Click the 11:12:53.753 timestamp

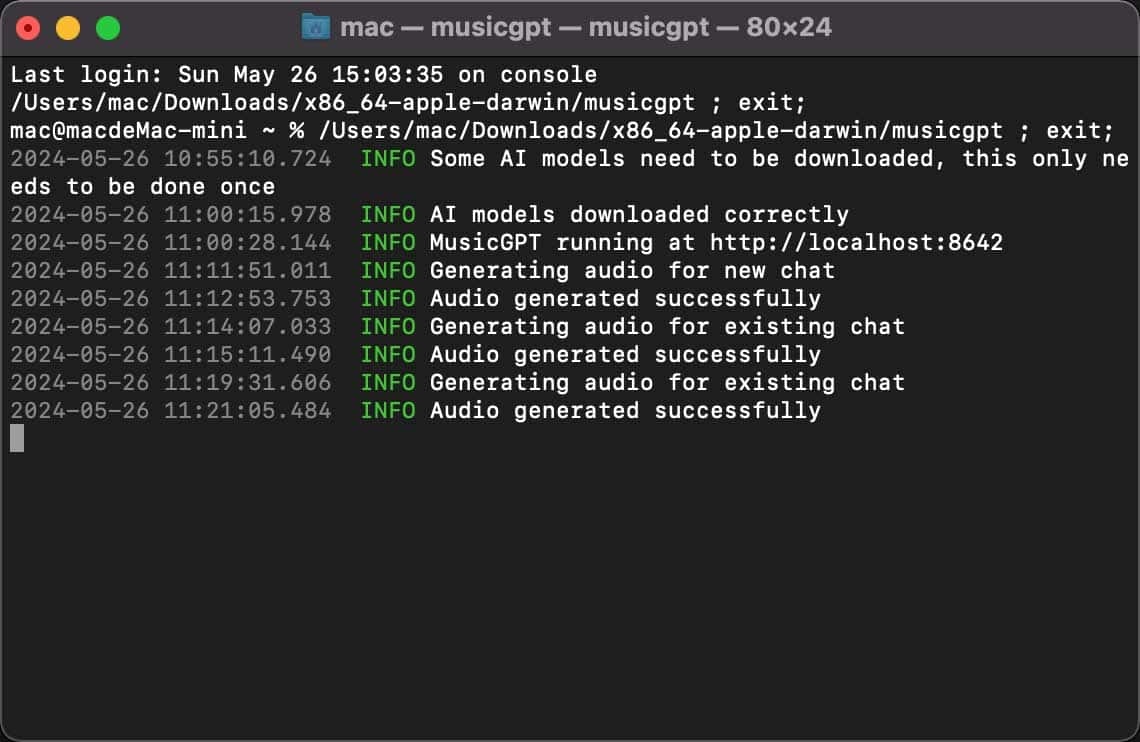point(170,299)
